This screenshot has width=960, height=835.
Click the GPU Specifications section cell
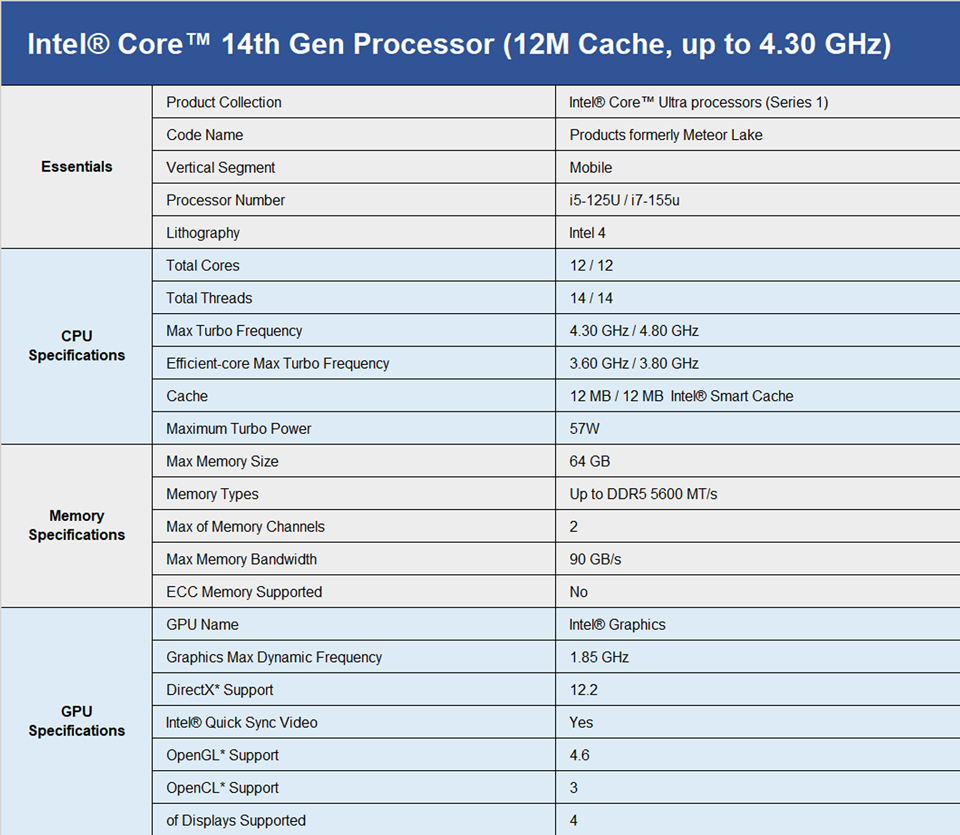pos(77,721)
